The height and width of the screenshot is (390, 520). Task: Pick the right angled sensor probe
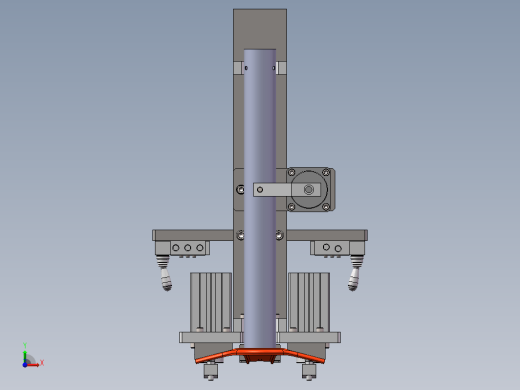click(355, 273)
